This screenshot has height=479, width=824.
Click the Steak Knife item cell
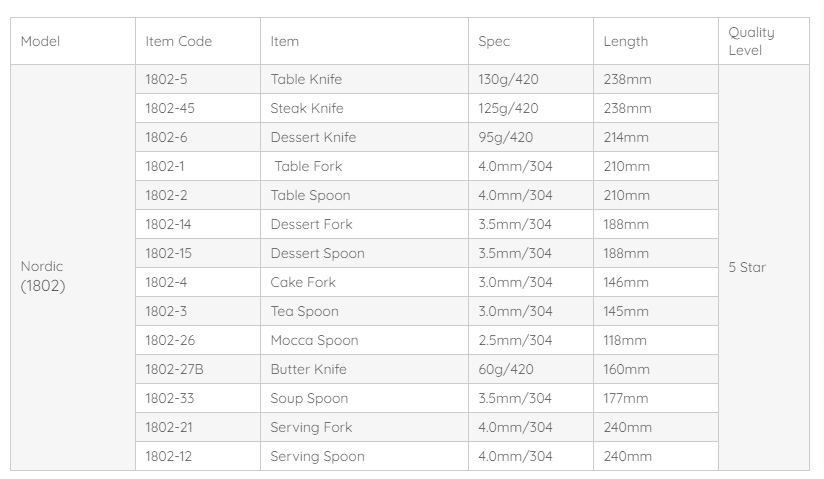pos(307,108)
